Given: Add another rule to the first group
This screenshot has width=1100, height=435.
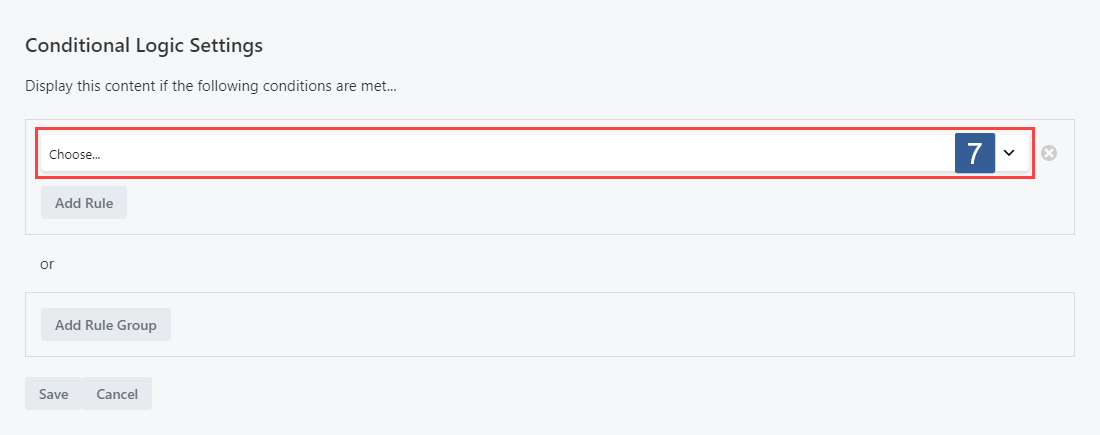Looking at the screenshot, I should 83,203.
